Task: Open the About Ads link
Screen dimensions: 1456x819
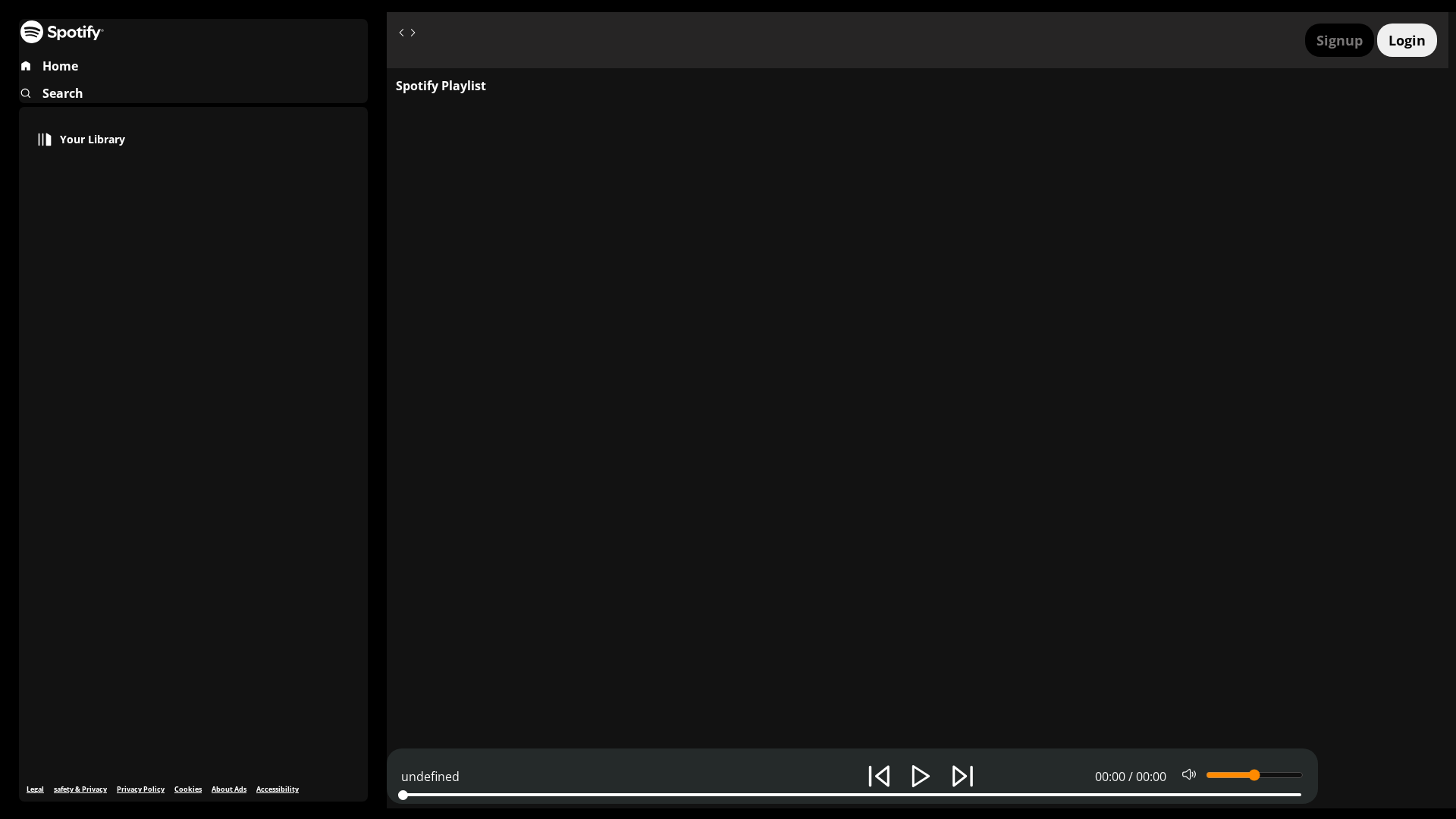Action: (229, 789)
